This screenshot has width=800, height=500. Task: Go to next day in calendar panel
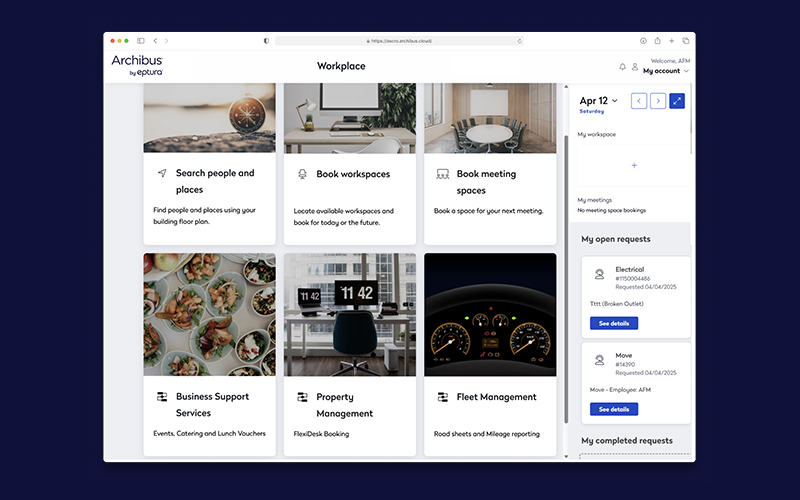click(x=658, y=101)
